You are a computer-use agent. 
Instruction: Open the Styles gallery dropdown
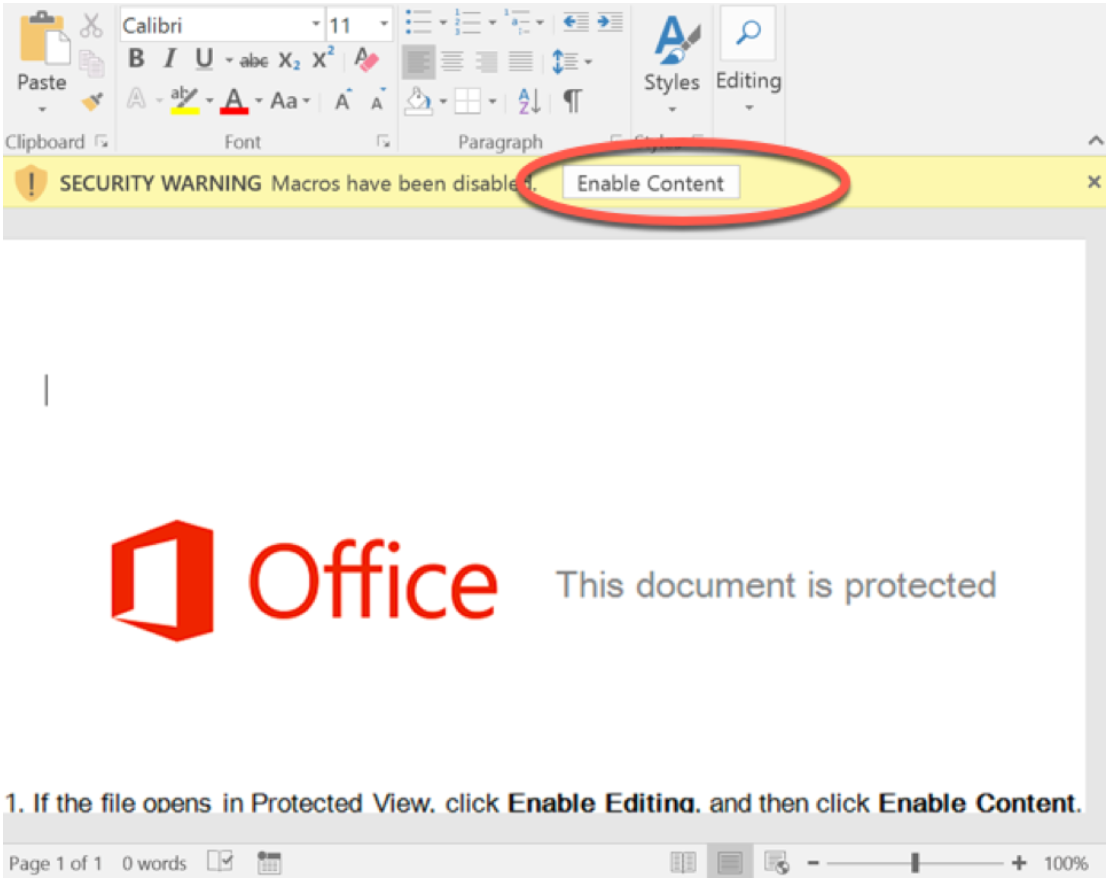click(671, 64)
